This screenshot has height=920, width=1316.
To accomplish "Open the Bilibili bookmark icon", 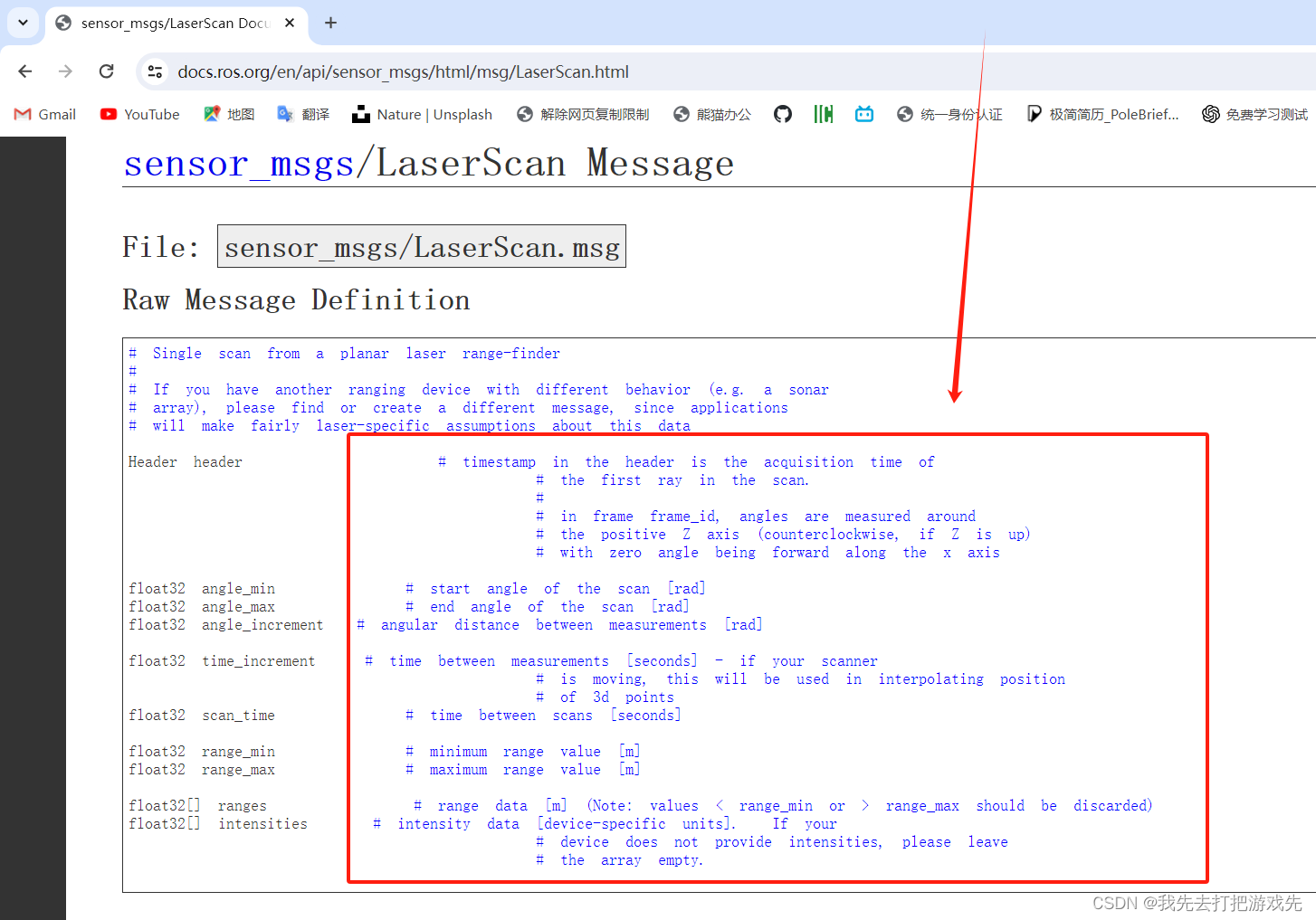I will click(864, 114).
